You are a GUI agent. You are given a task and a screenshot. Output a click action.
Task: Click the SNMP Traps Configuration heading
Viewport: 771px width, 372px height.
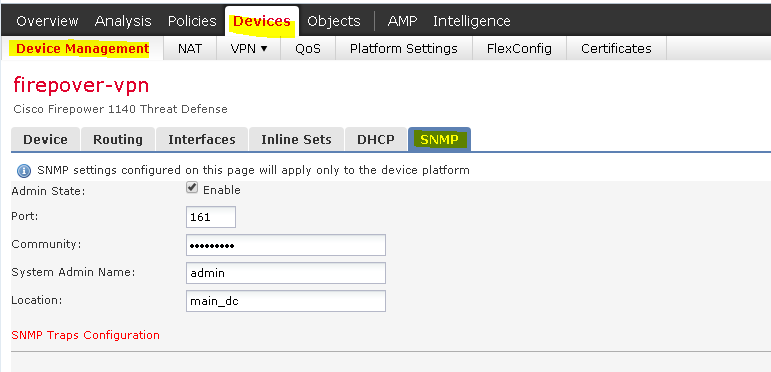point(86,335)
